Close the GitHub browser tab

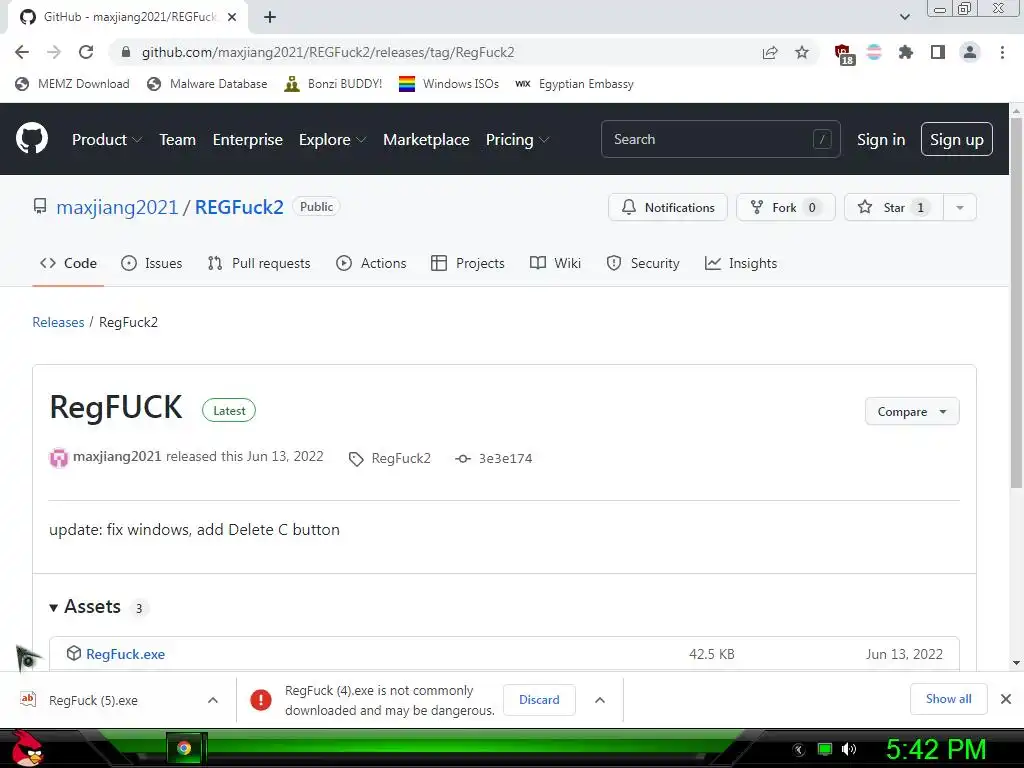coord(231,17)
